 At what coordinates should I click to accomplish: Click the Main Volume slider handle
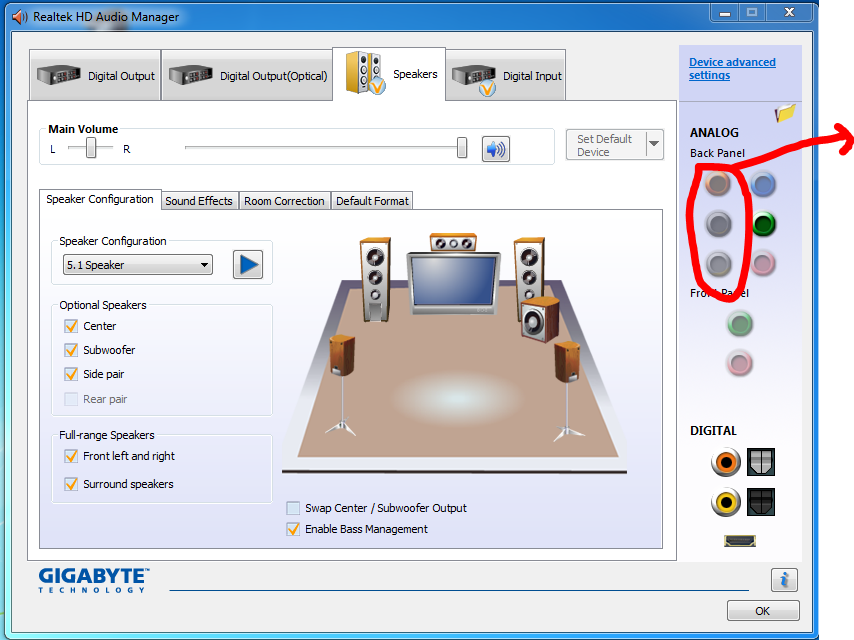pos(462,148)
